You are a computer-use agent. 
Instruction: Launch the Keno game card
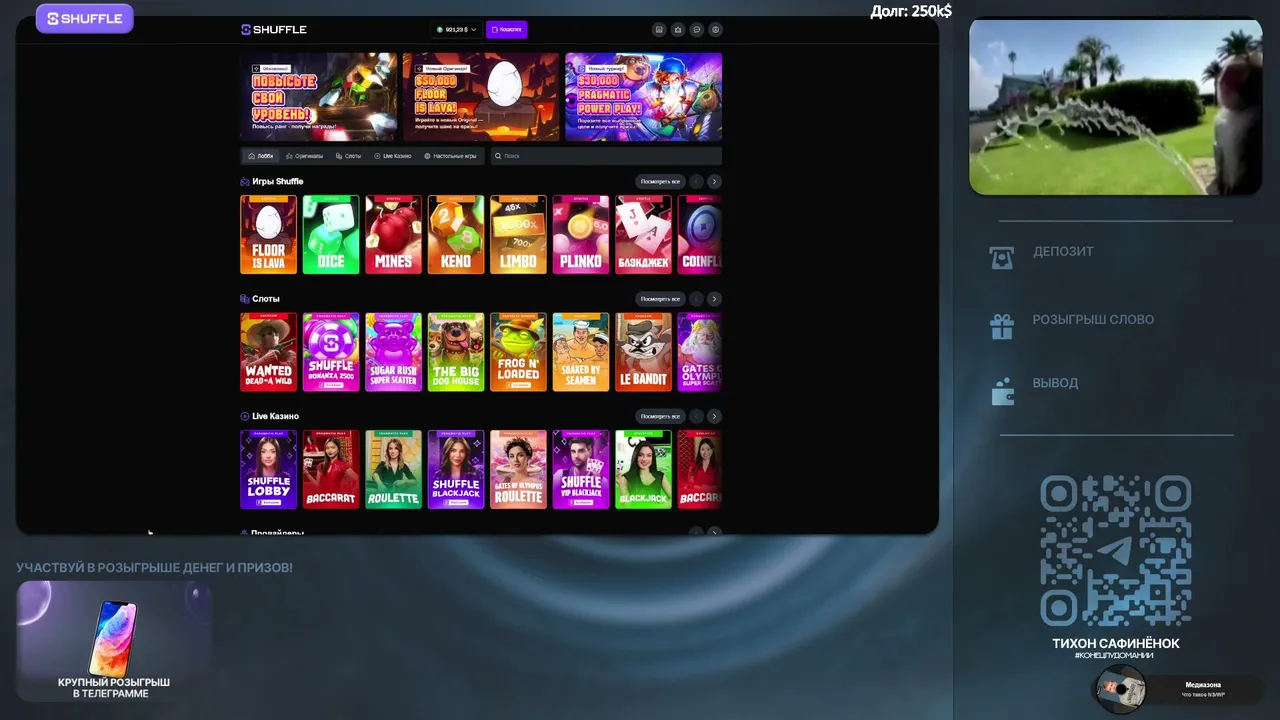coord(456,234)
